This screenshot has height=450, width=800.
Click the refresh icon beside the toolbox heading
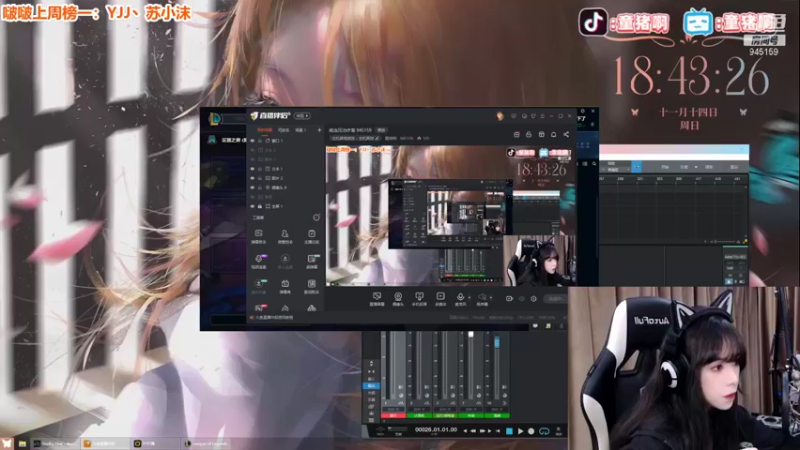click(x=316, y=217)
